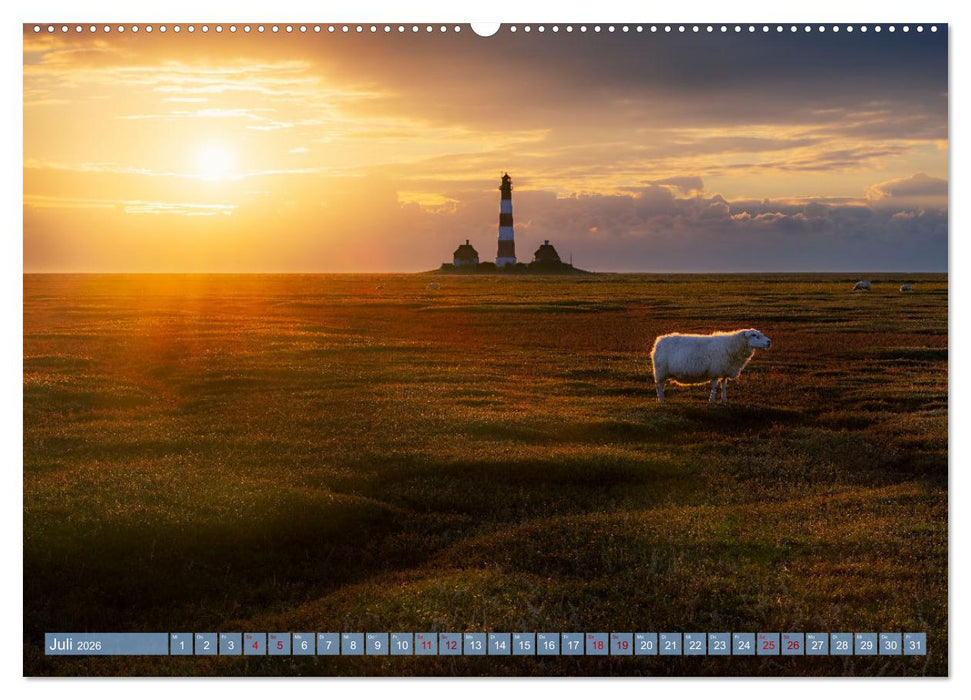Screen dimensions: 971x700
Task: Select the date cell for July 8
Action: (x=354, y=646)
